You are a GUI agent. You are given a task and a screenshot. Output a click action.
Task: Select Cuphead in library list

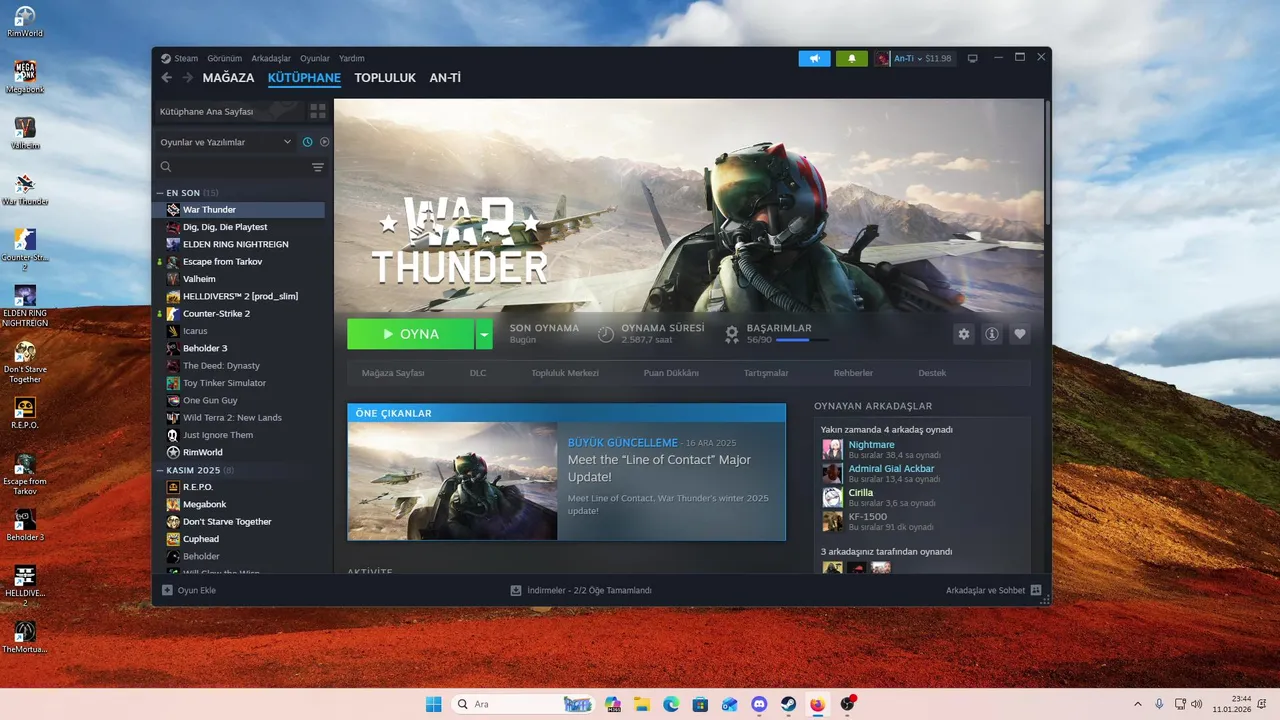[x=239, y=539]
